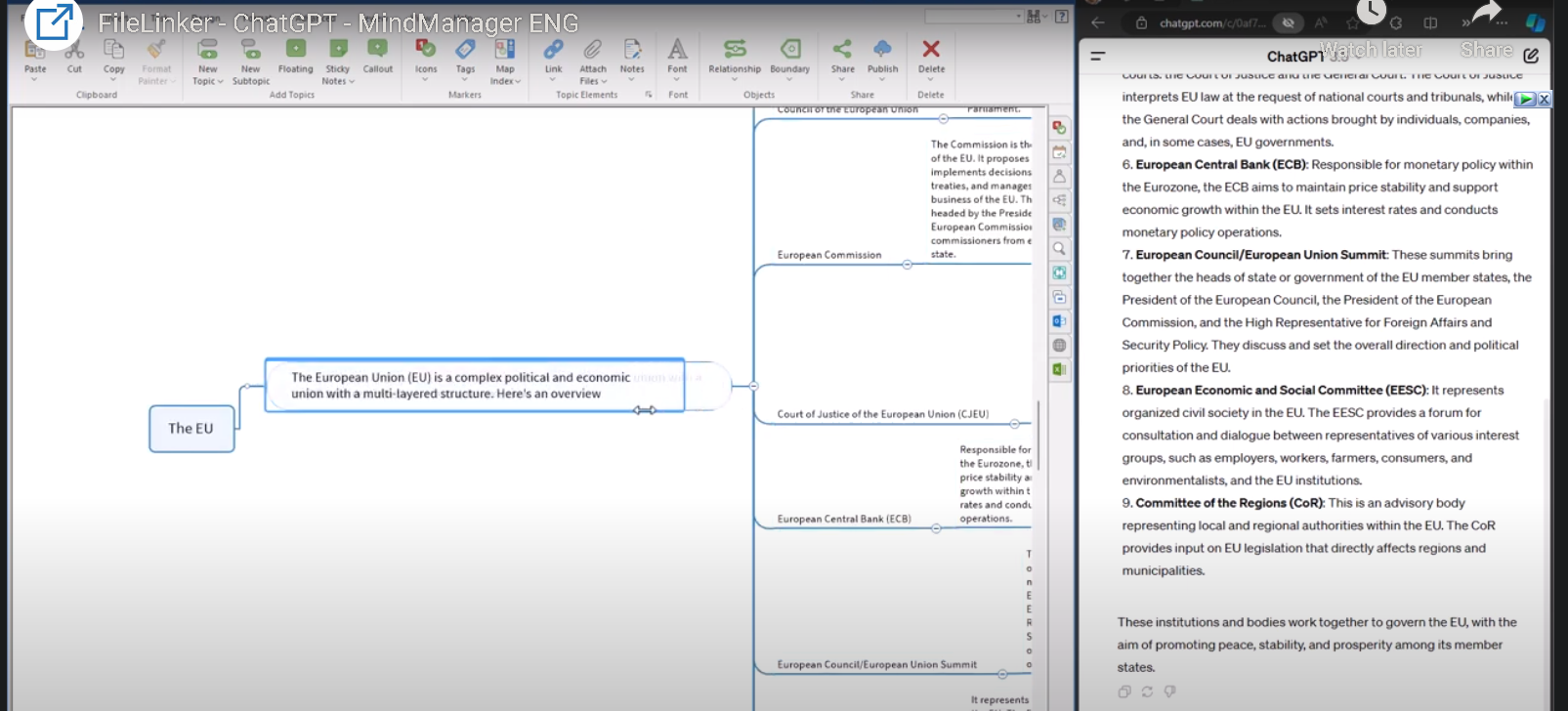Regenerate the ChatGPT response
The image size is (1568, 711).
click(x=1147, y=691)
